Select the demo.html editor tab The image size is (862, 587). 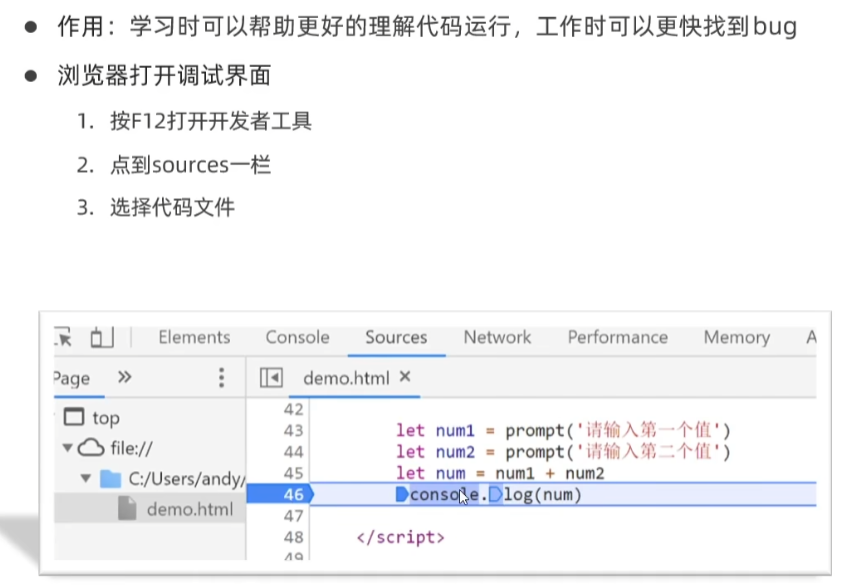pos(346,378)
